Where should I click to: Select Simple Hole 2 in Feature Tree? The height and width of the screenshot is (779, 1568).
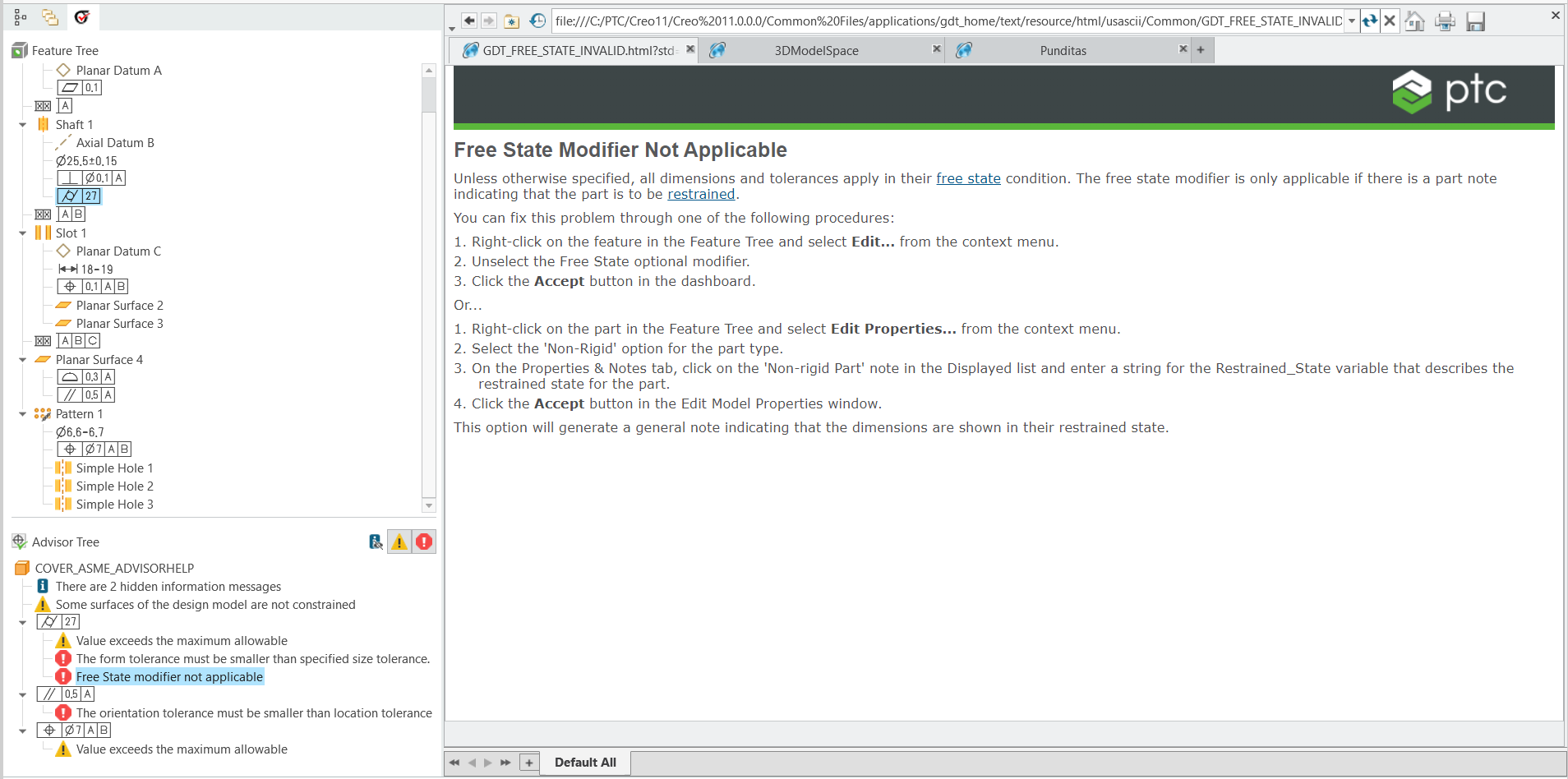point(115,486)
